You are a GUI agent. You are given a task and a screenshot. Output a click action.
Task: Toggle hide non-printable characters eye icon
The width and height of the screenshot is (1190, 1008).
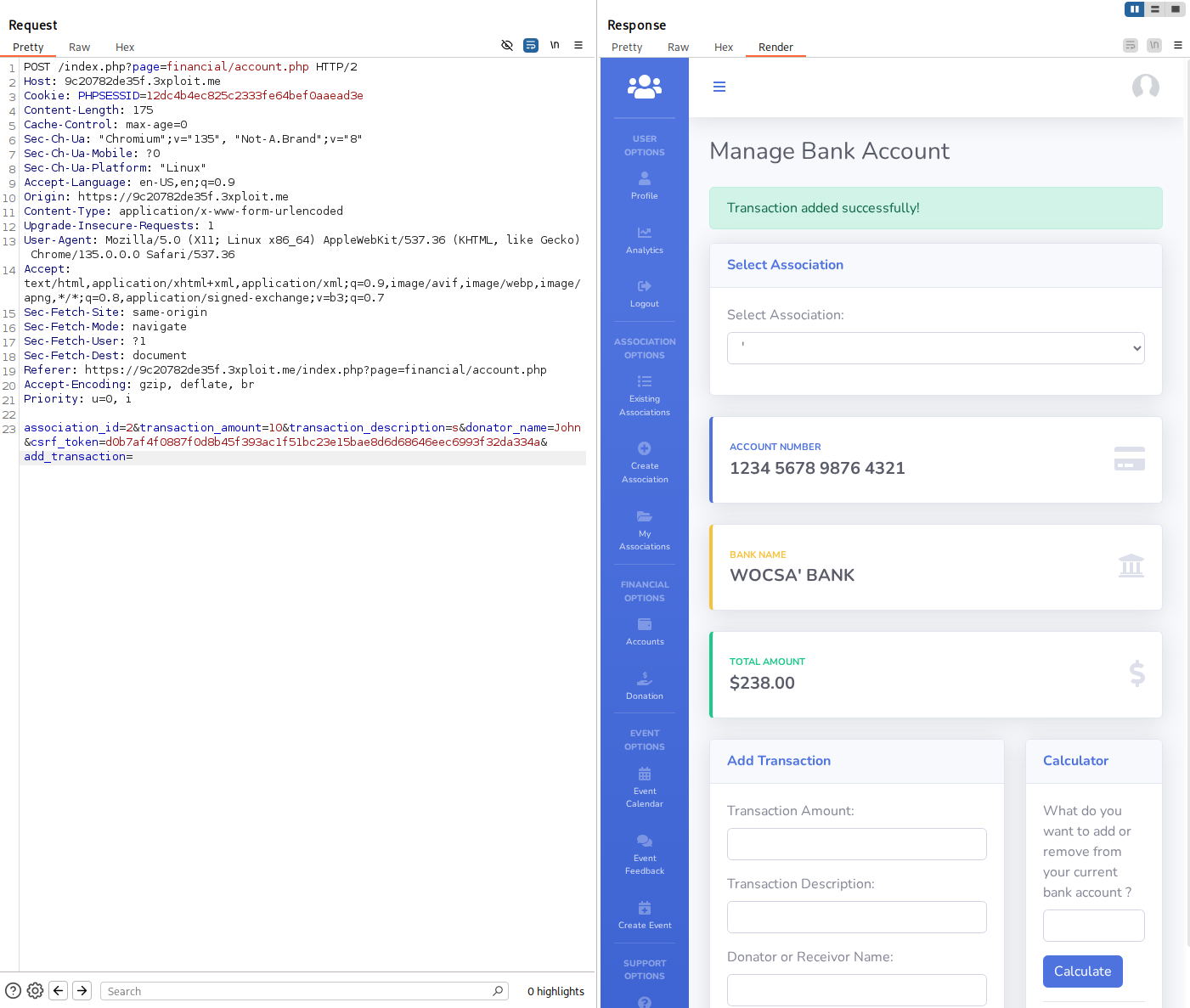507,45
